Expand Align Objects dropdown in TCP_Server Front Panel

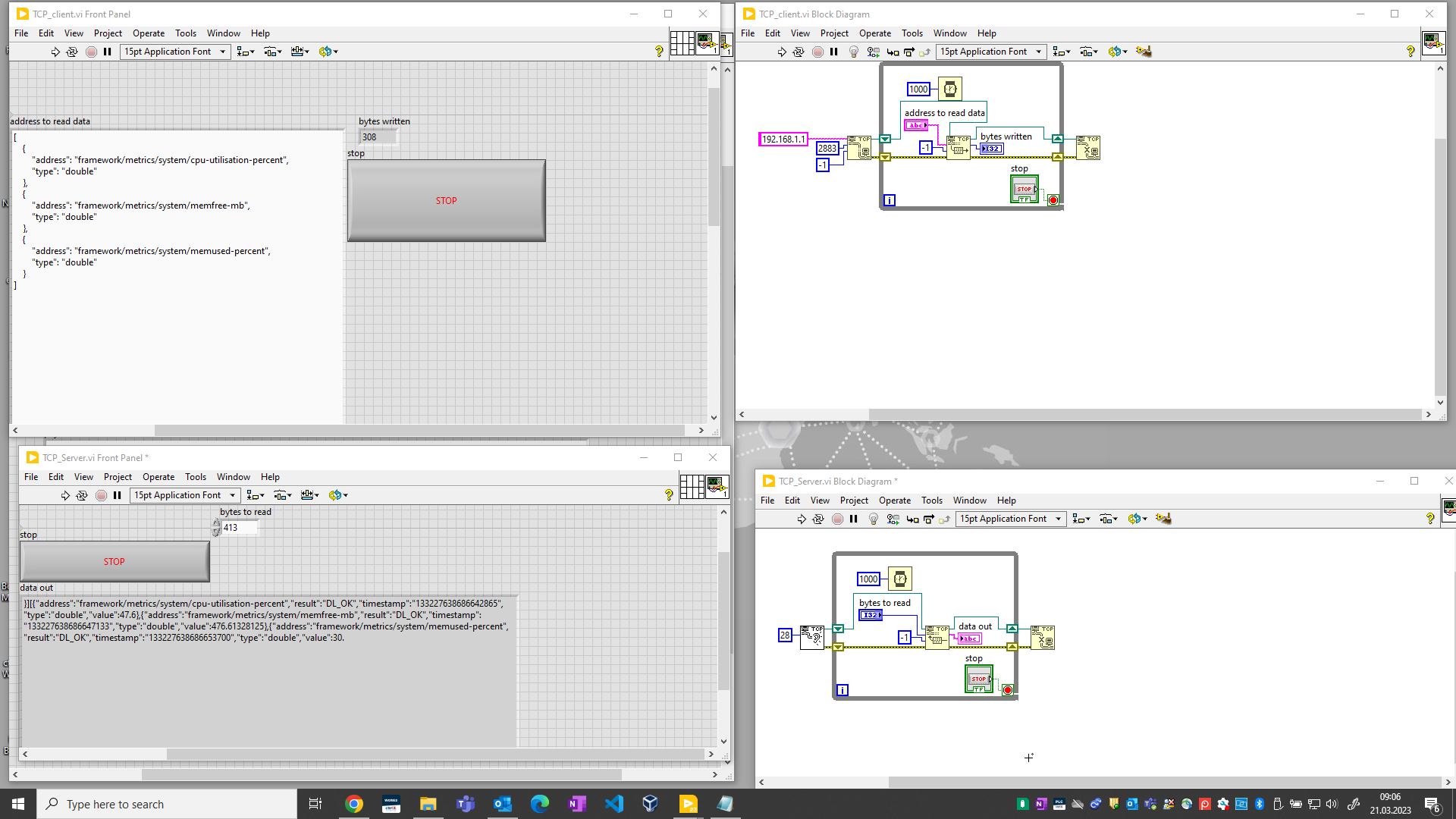click(256, 495)
